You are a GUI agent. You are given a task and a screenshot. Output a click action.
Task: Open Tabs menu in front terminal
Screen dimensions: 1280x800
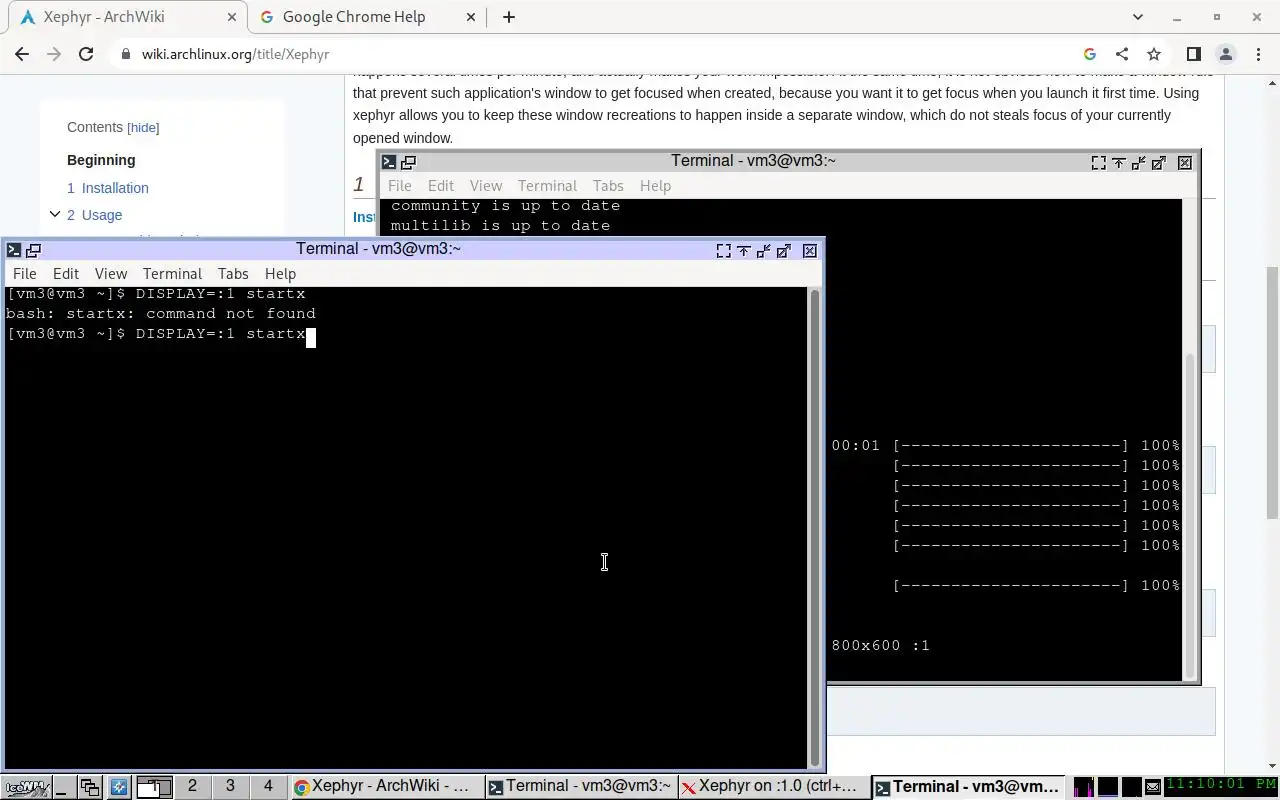coord(233,274)
